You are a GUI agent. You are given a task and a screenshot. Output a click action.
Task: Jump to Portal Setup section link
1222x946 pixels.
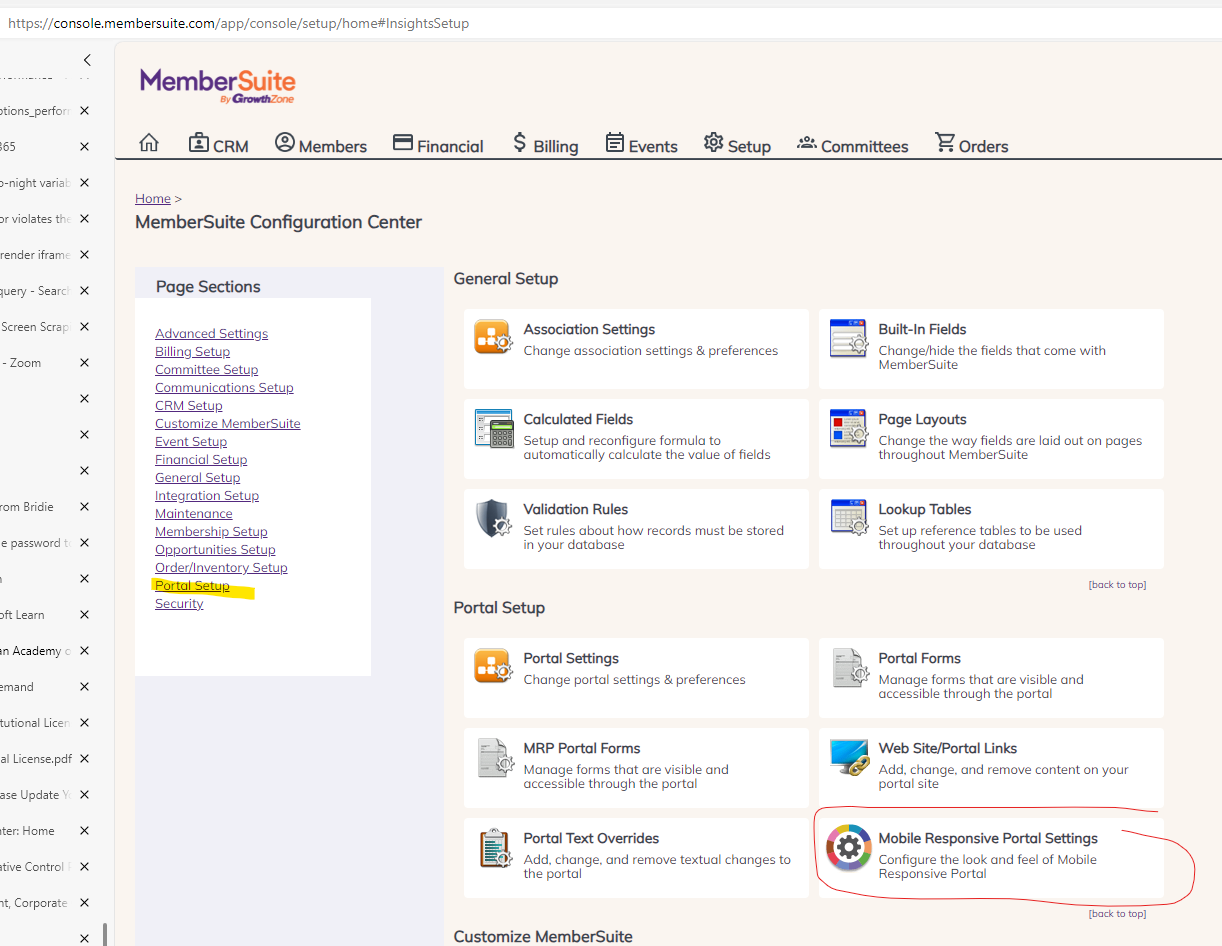pyautogui.click(x=192, y=585)
